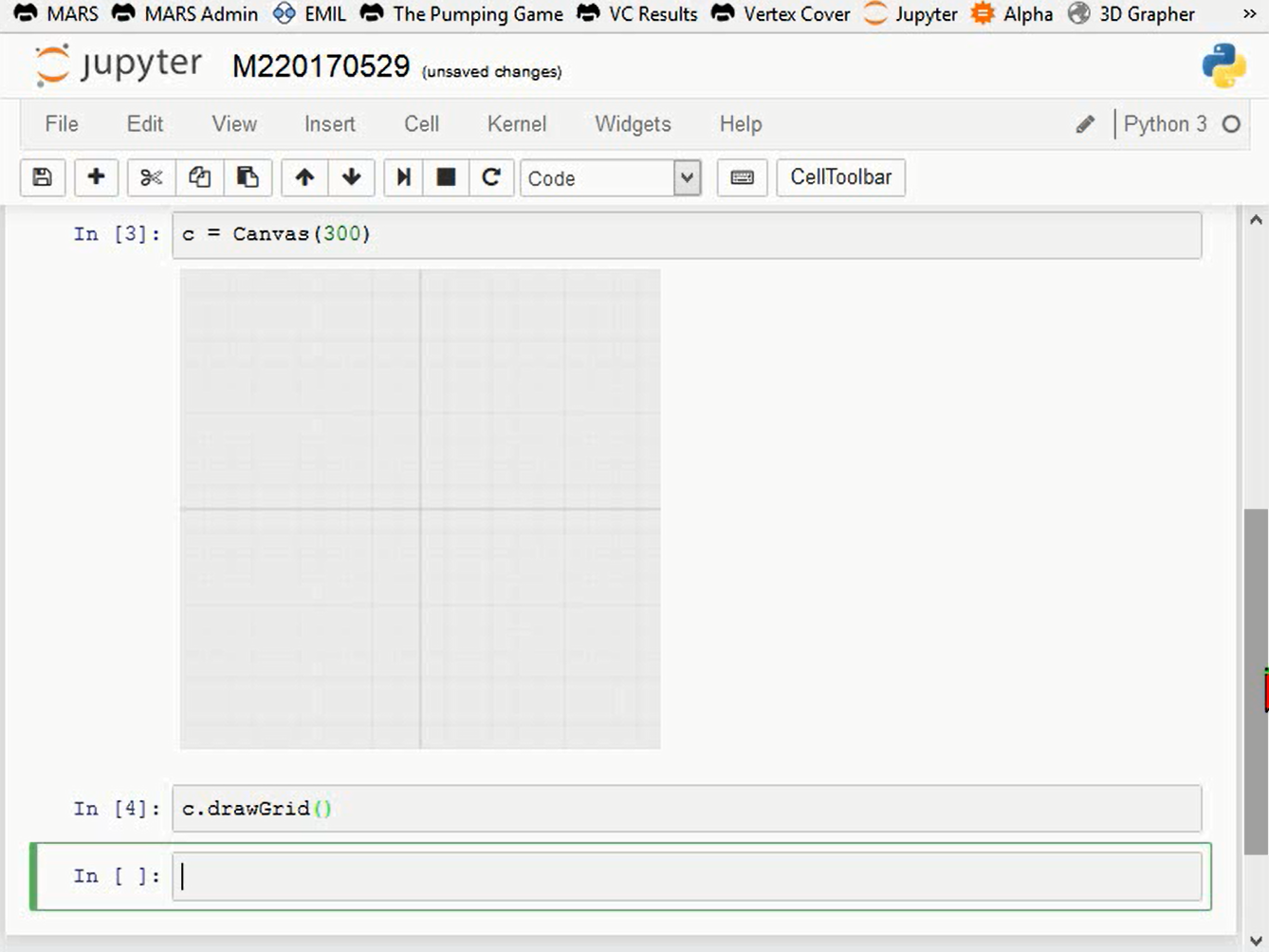Run the cell with the run button
Image resolution: width=1269 pixels, height=952 pixels.
click(403, 177)
